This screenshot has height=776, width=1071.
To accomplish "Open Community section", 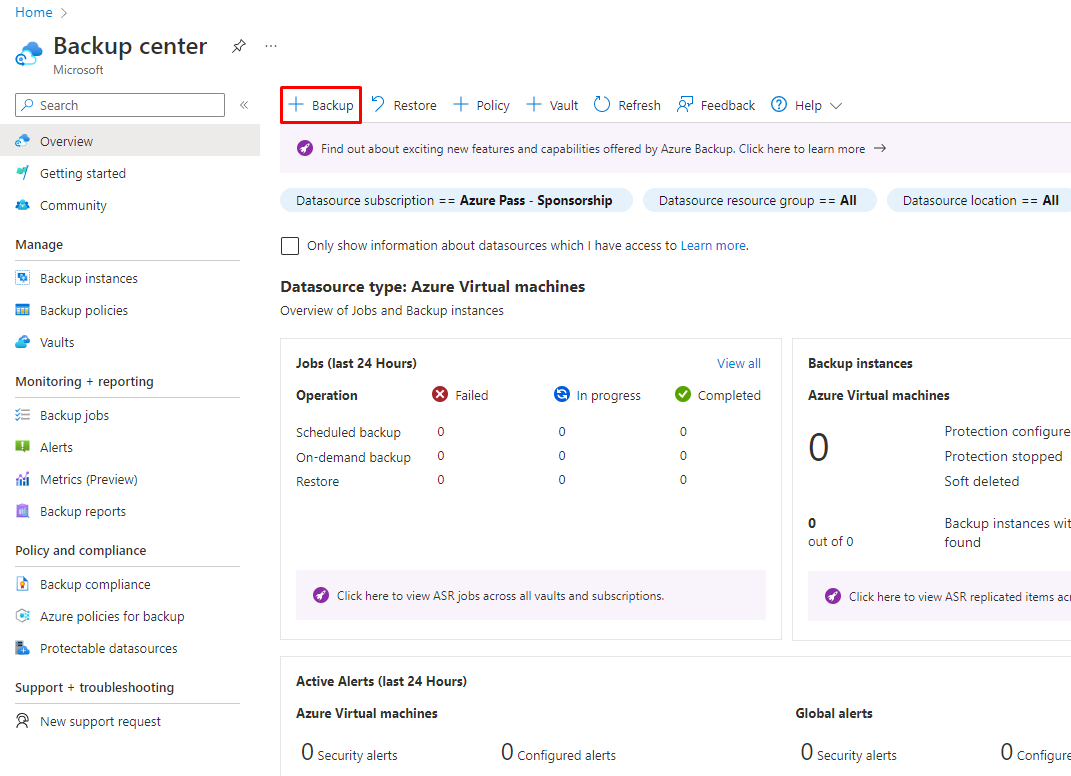I will click(x=73, y=206).
